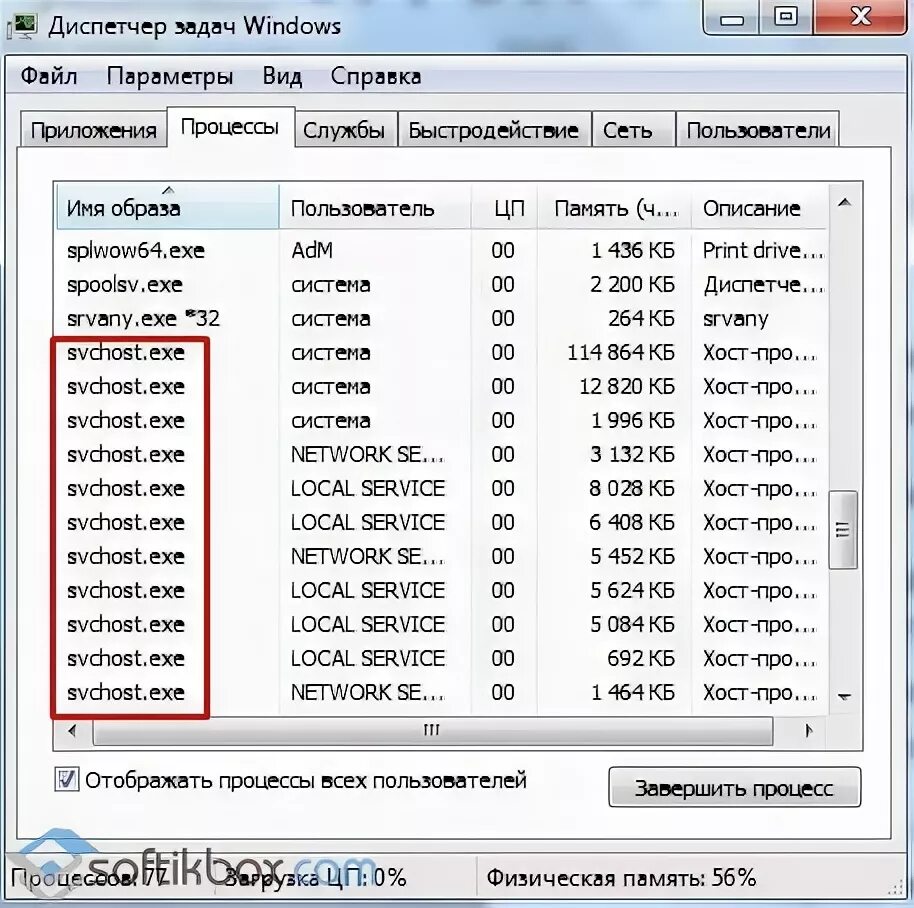Sort by Память column header
This screenshot has height=908, width=914.
[614, 207]
